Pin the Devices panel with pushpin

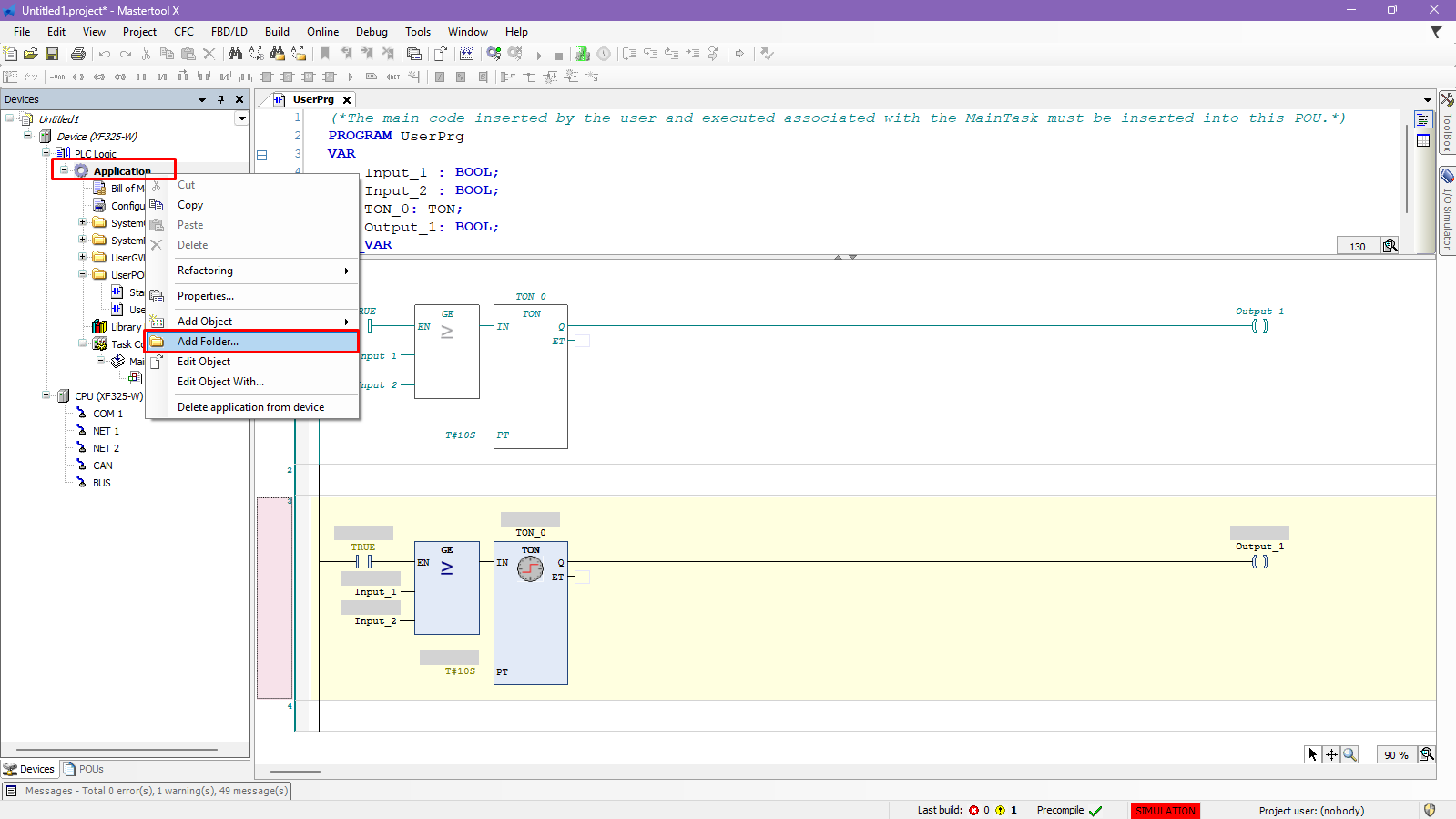pos(220,99)
